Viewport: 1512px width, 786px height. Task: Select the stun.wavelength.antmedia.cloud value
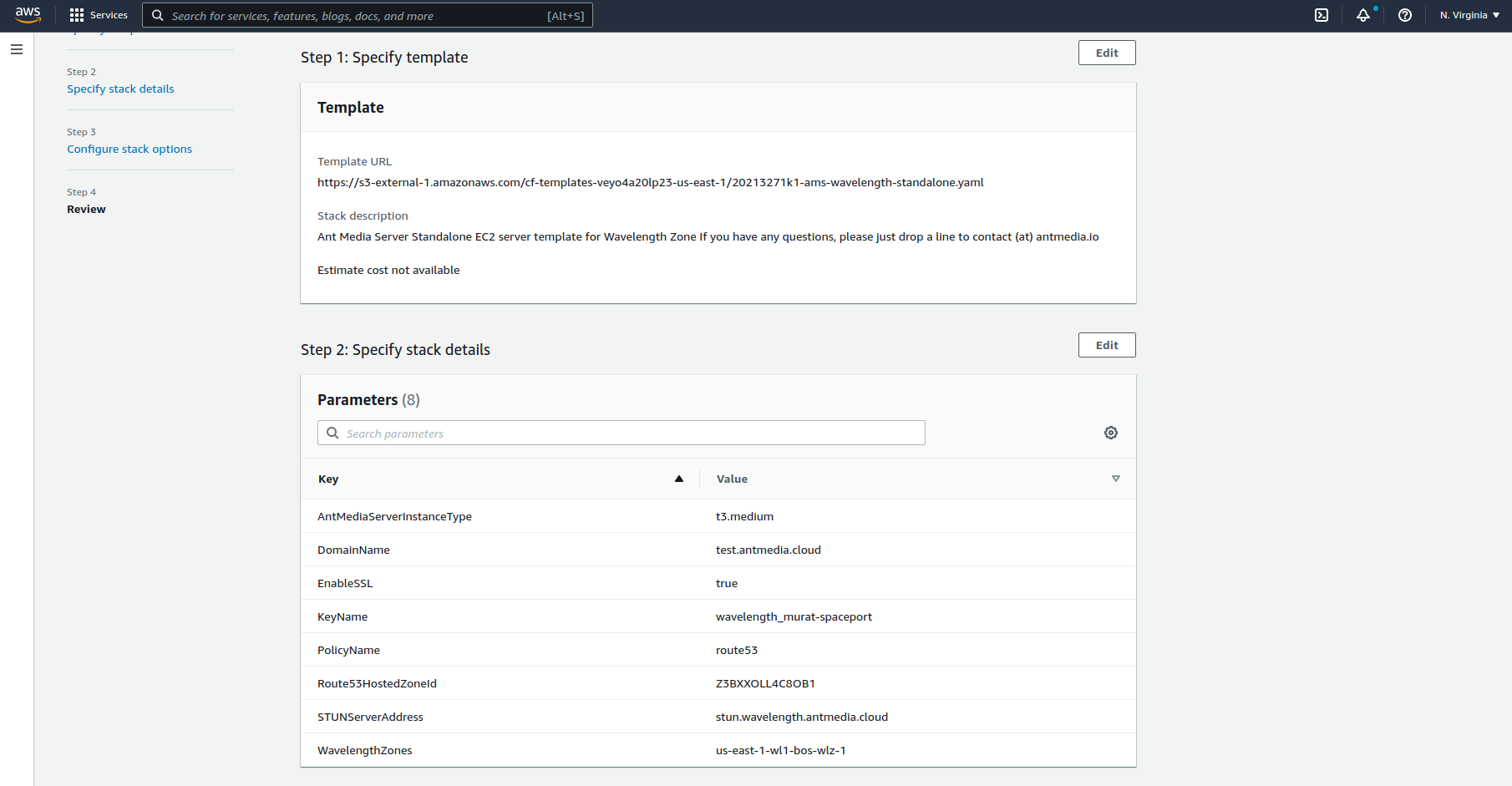[x=802, y=717]
